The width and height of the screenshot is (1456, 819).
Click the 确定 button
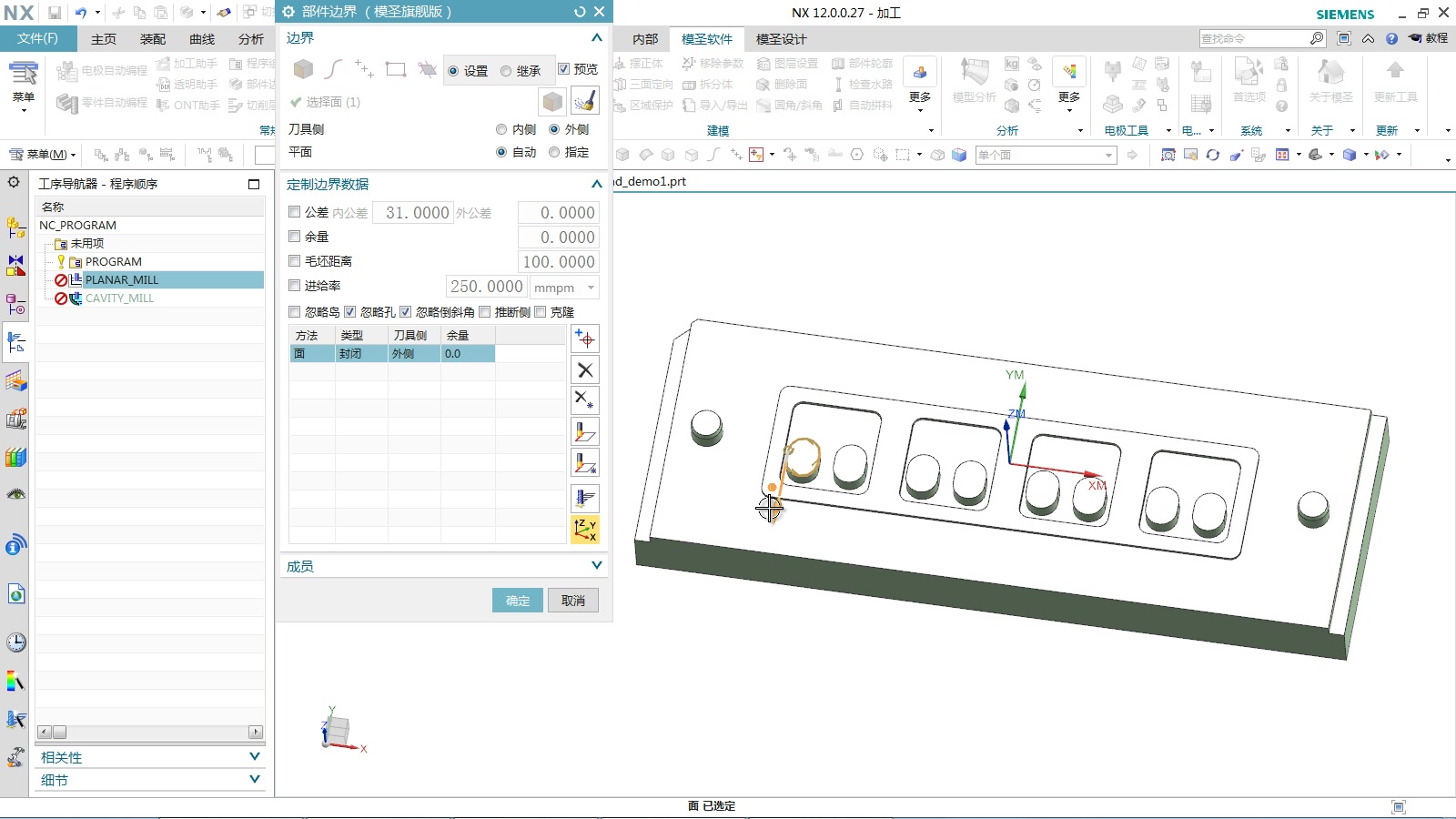coord(518,601)
